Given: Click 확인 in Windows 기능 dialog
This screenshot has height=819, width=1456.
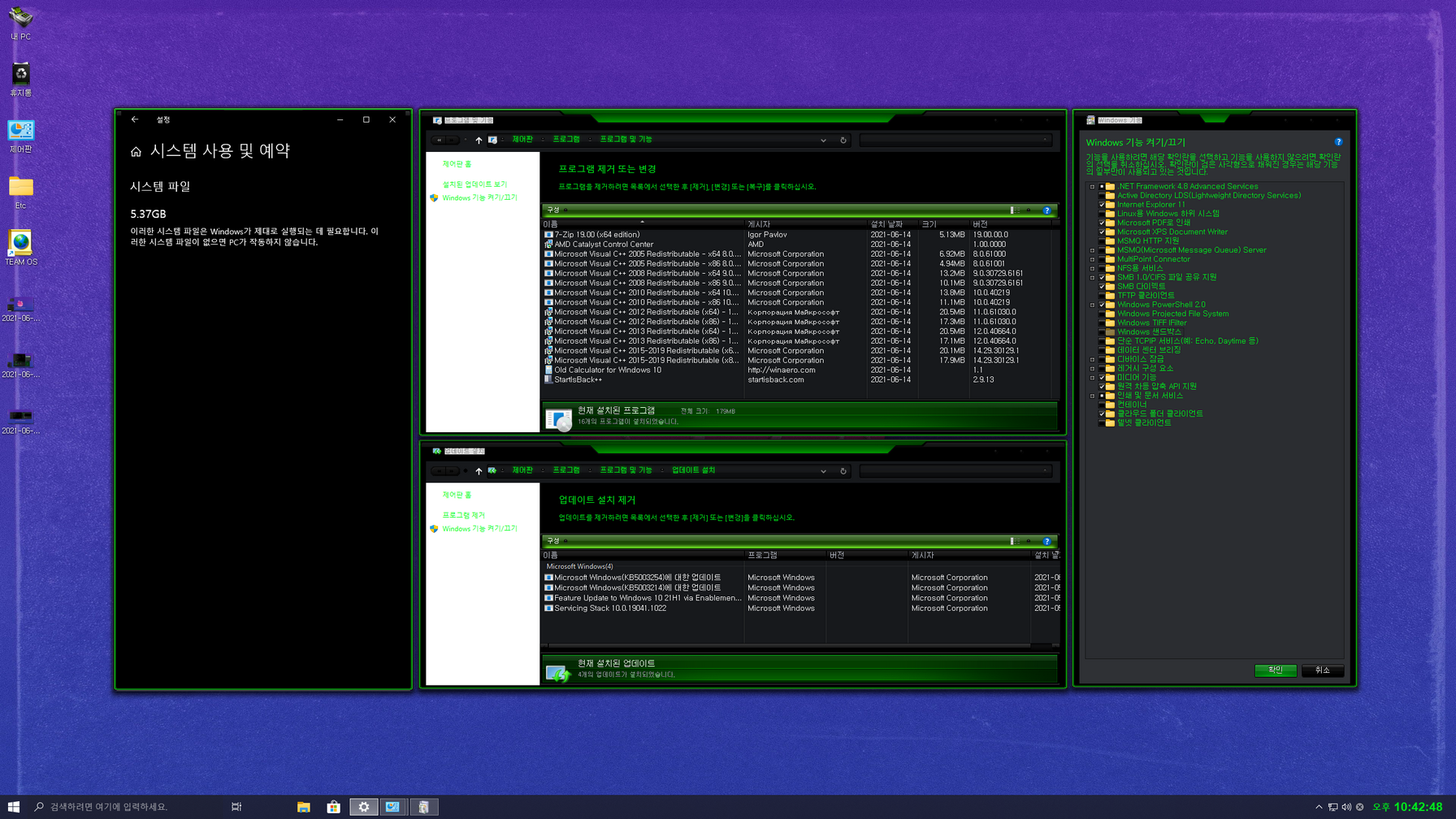Looking at the screenshot, I should point(1276,670).
